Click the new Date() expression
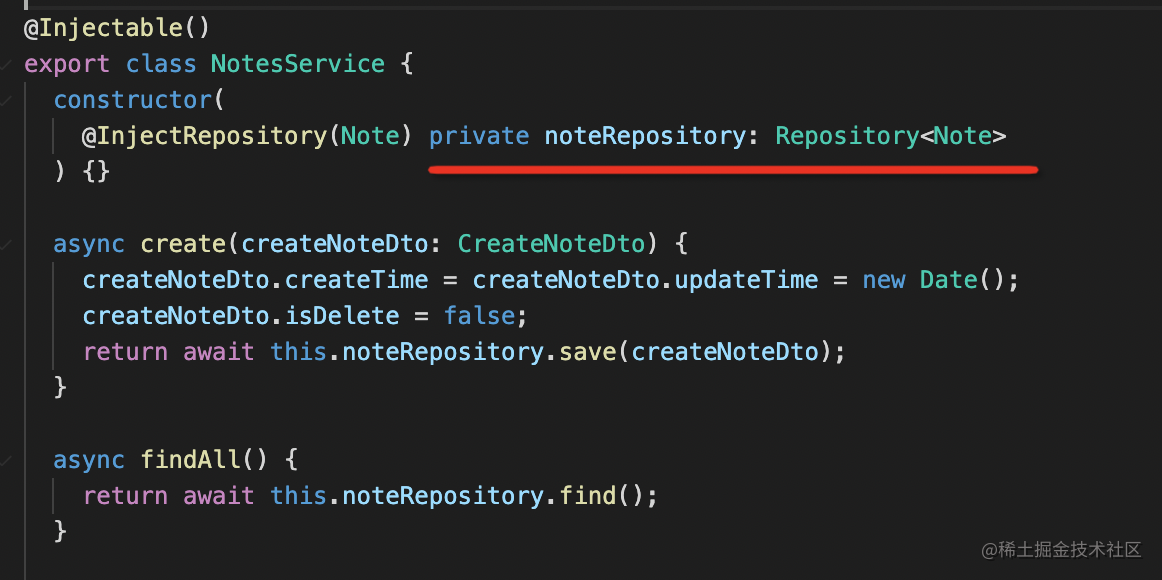Image resolution: width=1162 pixels, height=580 pixels. click(x=938, y=280)
